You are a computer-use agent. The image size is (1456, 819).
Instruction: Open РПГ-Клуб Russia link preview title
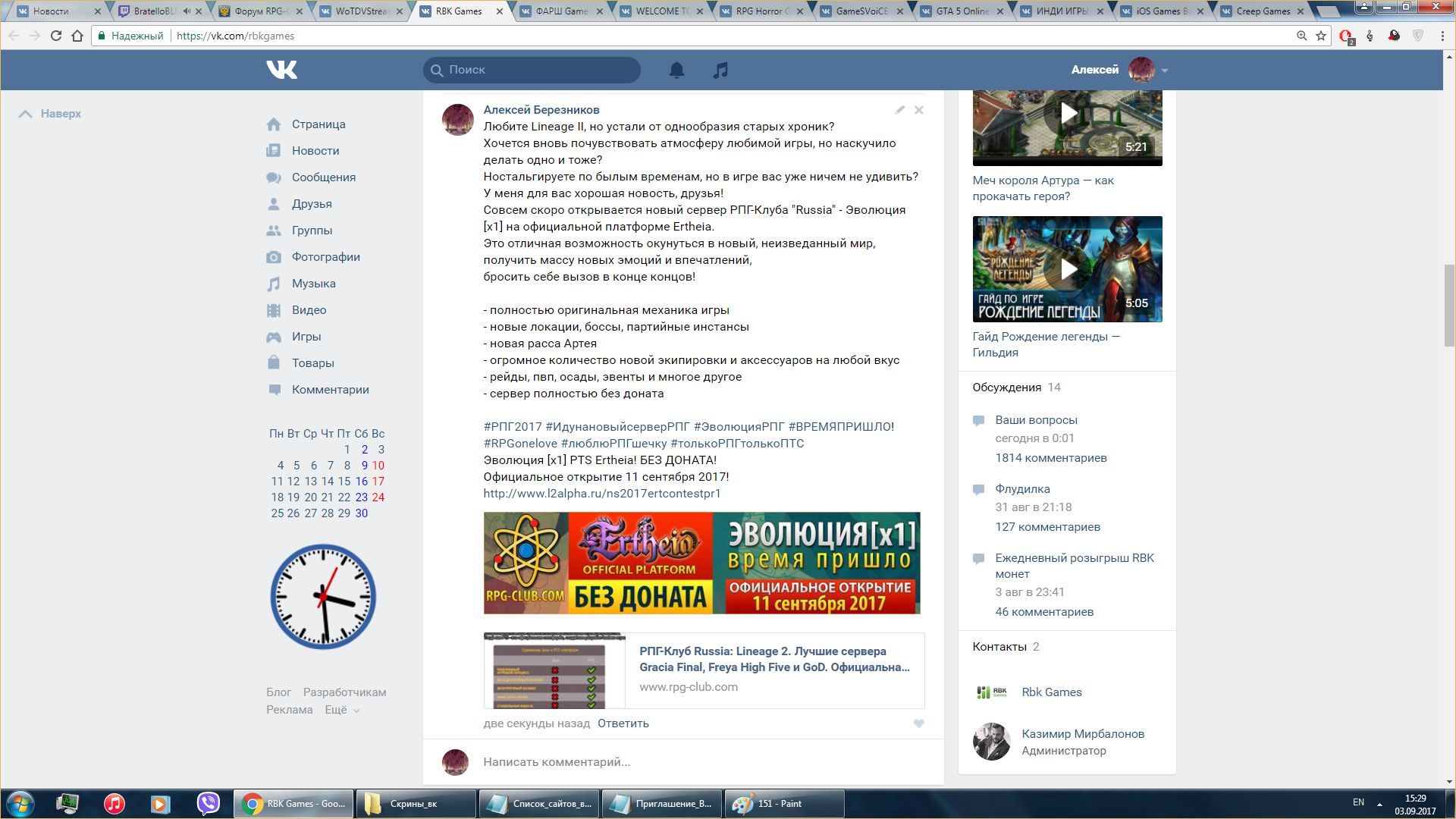[774, 659]
